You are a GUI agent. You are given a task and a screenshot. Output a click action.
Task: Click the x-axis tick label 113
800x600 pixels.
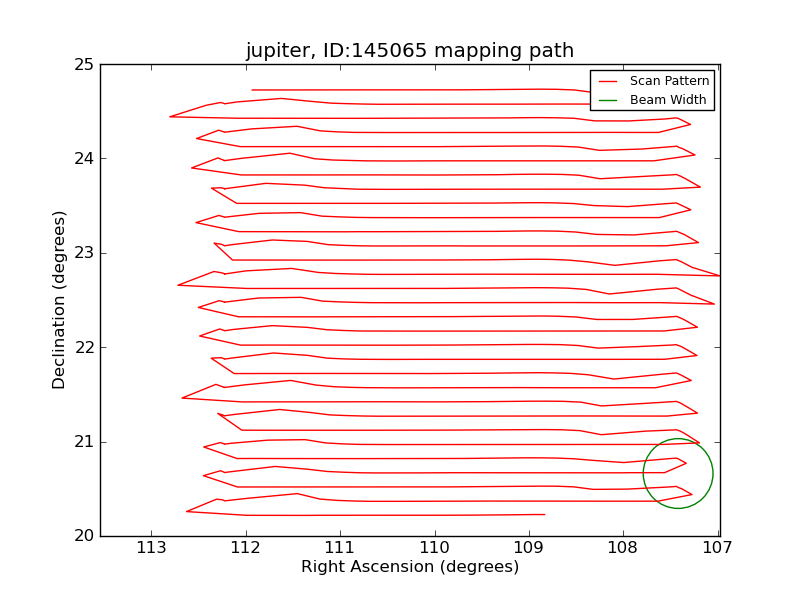[x=152, y=548]
